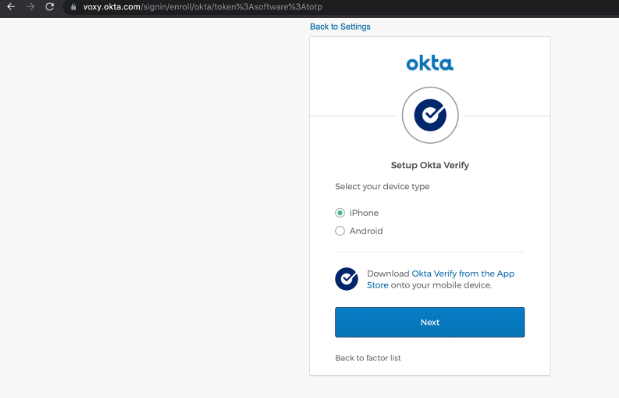Click the small Okta Verify icon beside Download
The image size is (619, 398).
pos(347,279)
